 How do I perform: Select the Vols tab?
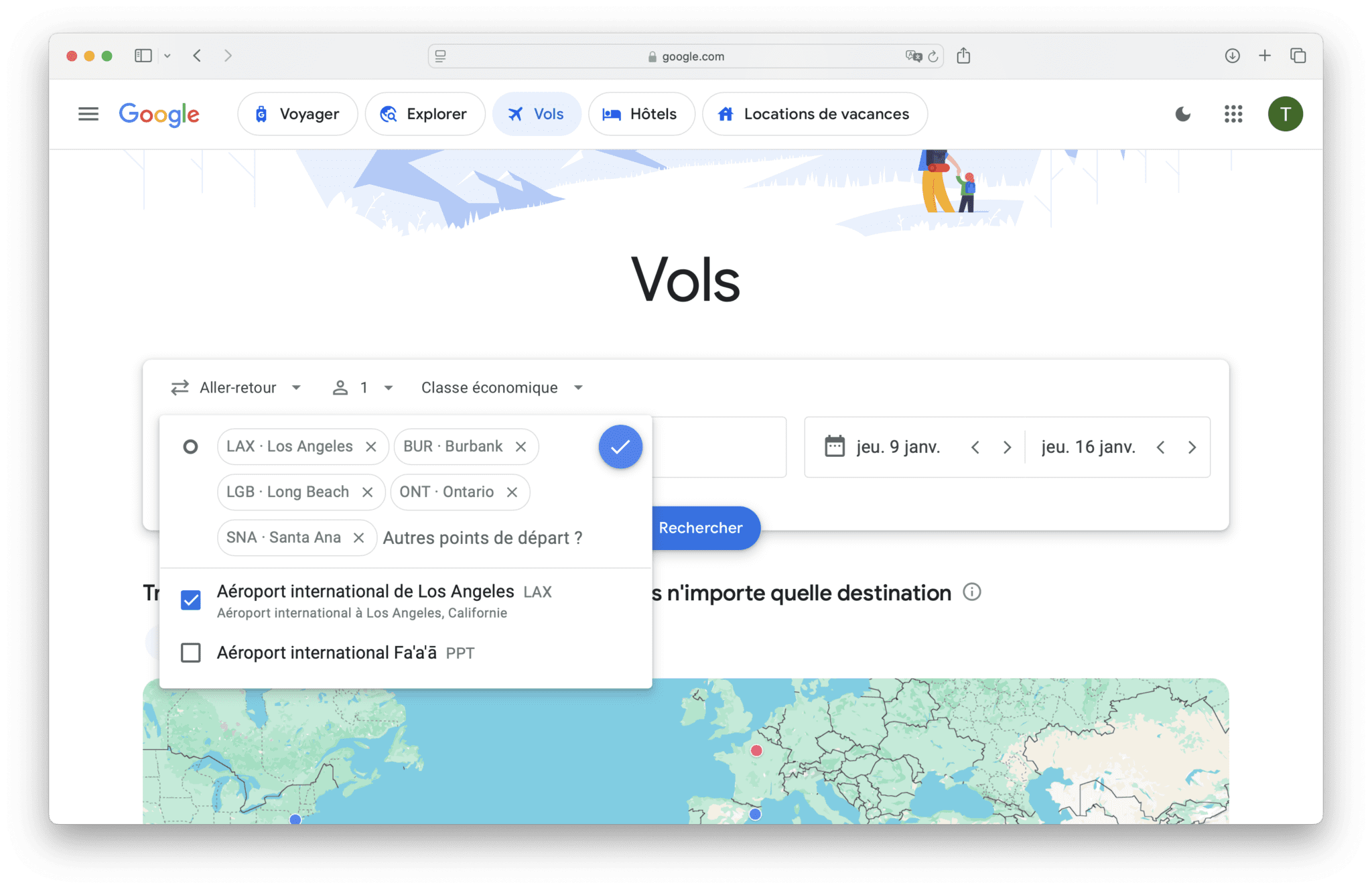[x=536, y=114]
